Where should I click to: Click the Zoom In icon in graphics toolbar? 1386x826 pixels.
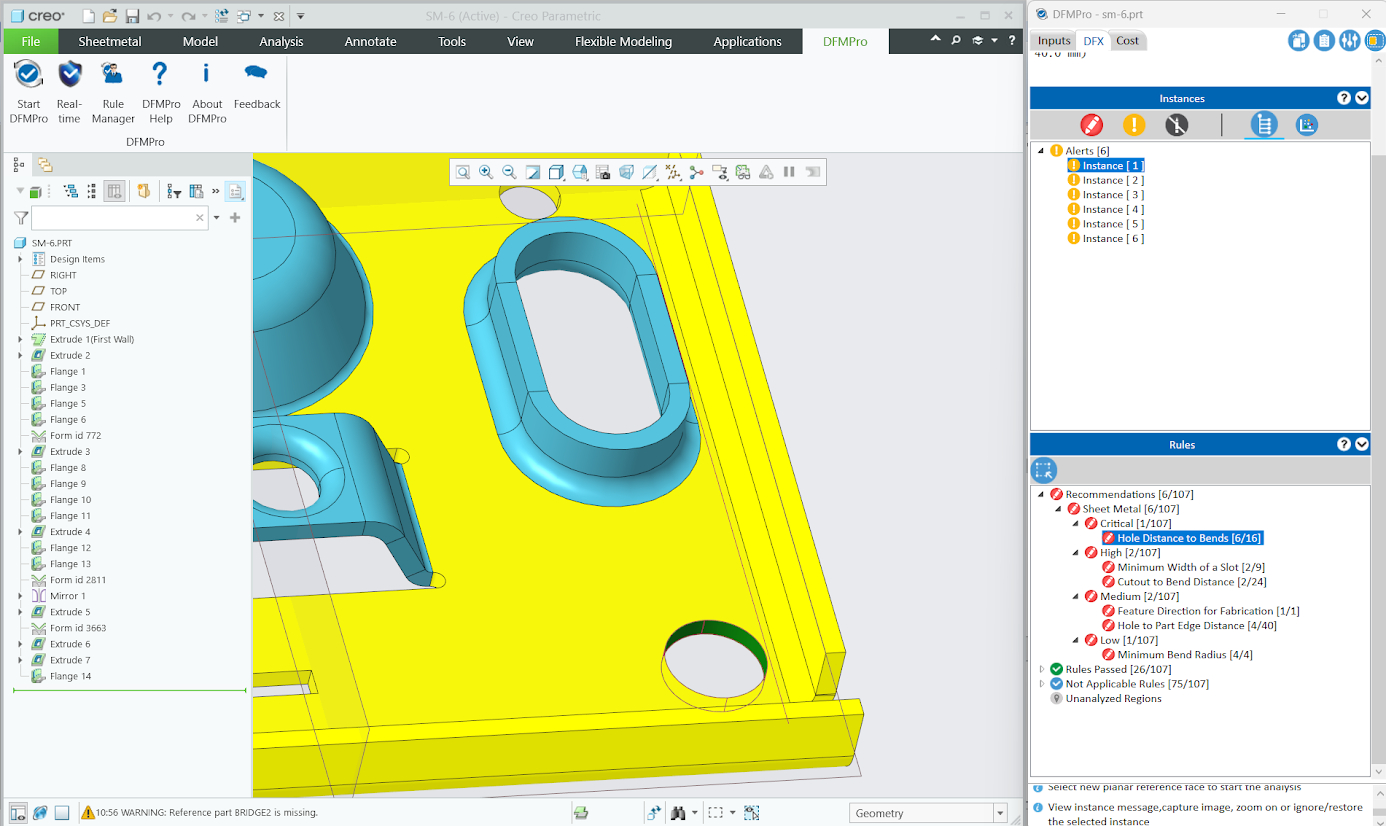pyautogui.click(x=486, y=172)
